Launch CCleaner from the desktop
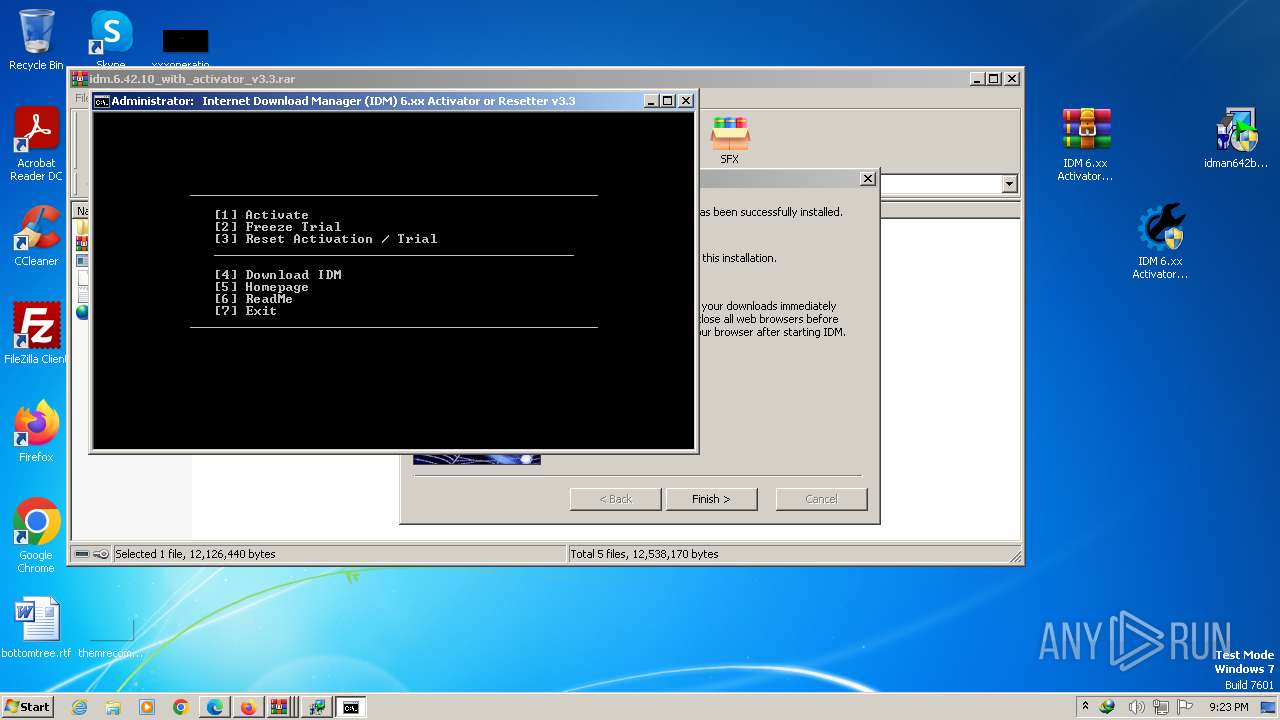This screenshot has height=720, width=1280. pos(36,236)
